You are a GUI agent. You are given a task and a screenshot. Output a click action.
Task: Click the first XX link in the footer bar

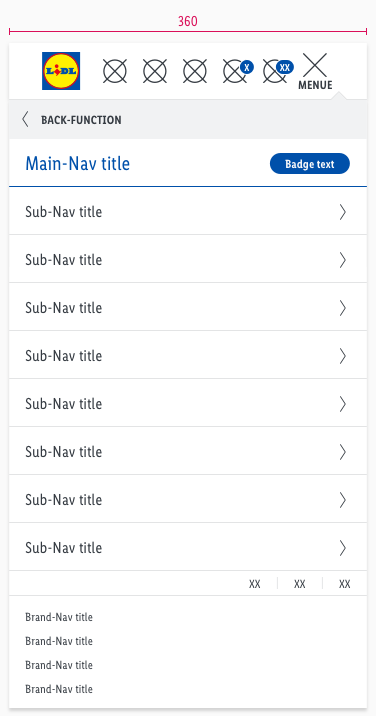click(x=254, y=584)
